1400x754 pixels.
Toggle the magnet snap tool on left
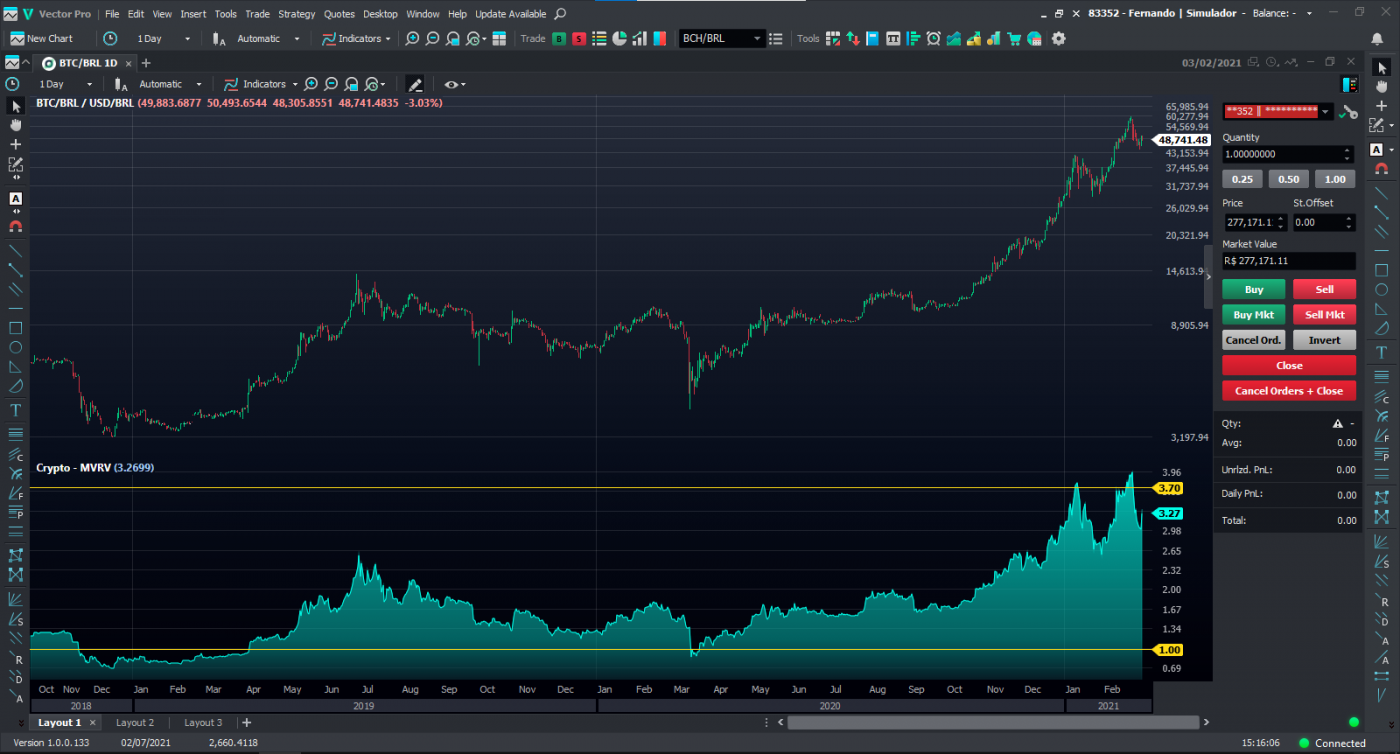click(16, 226)
